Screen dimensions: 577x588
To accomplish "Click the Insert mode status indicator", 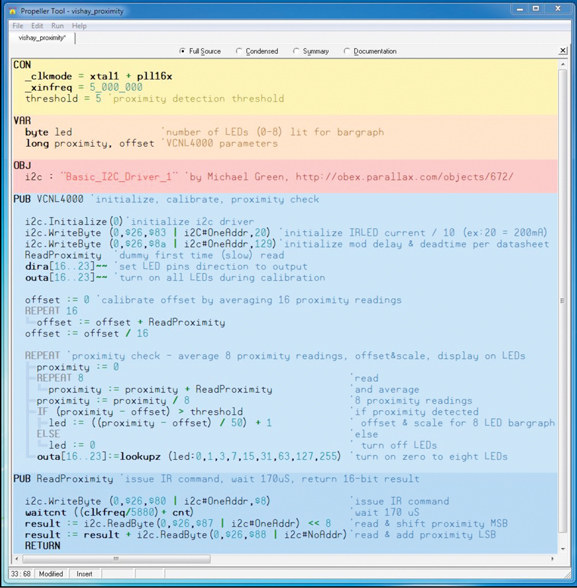I will tap(84, 574).
